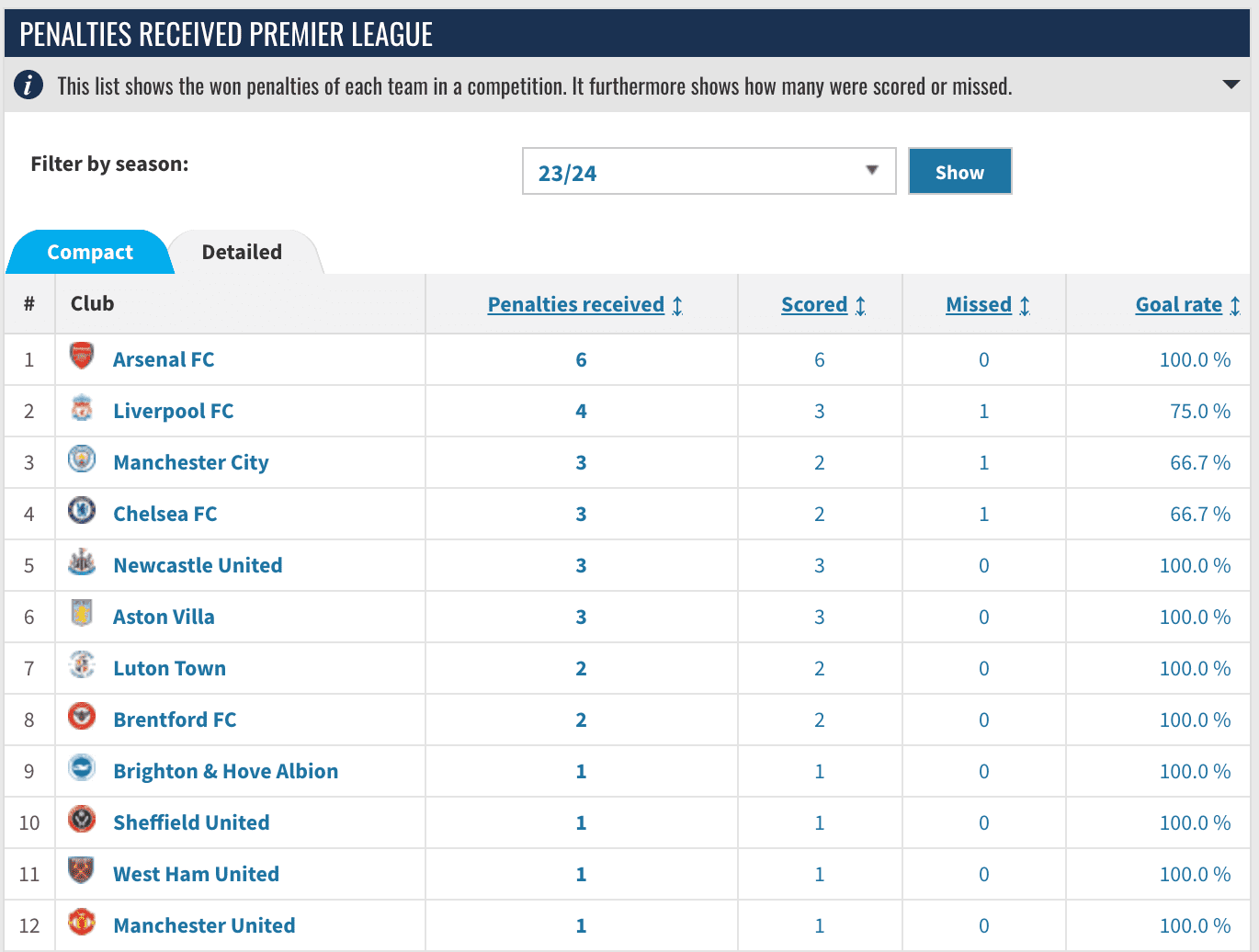
Task: Open Manchester United club link
Action: 204,925
